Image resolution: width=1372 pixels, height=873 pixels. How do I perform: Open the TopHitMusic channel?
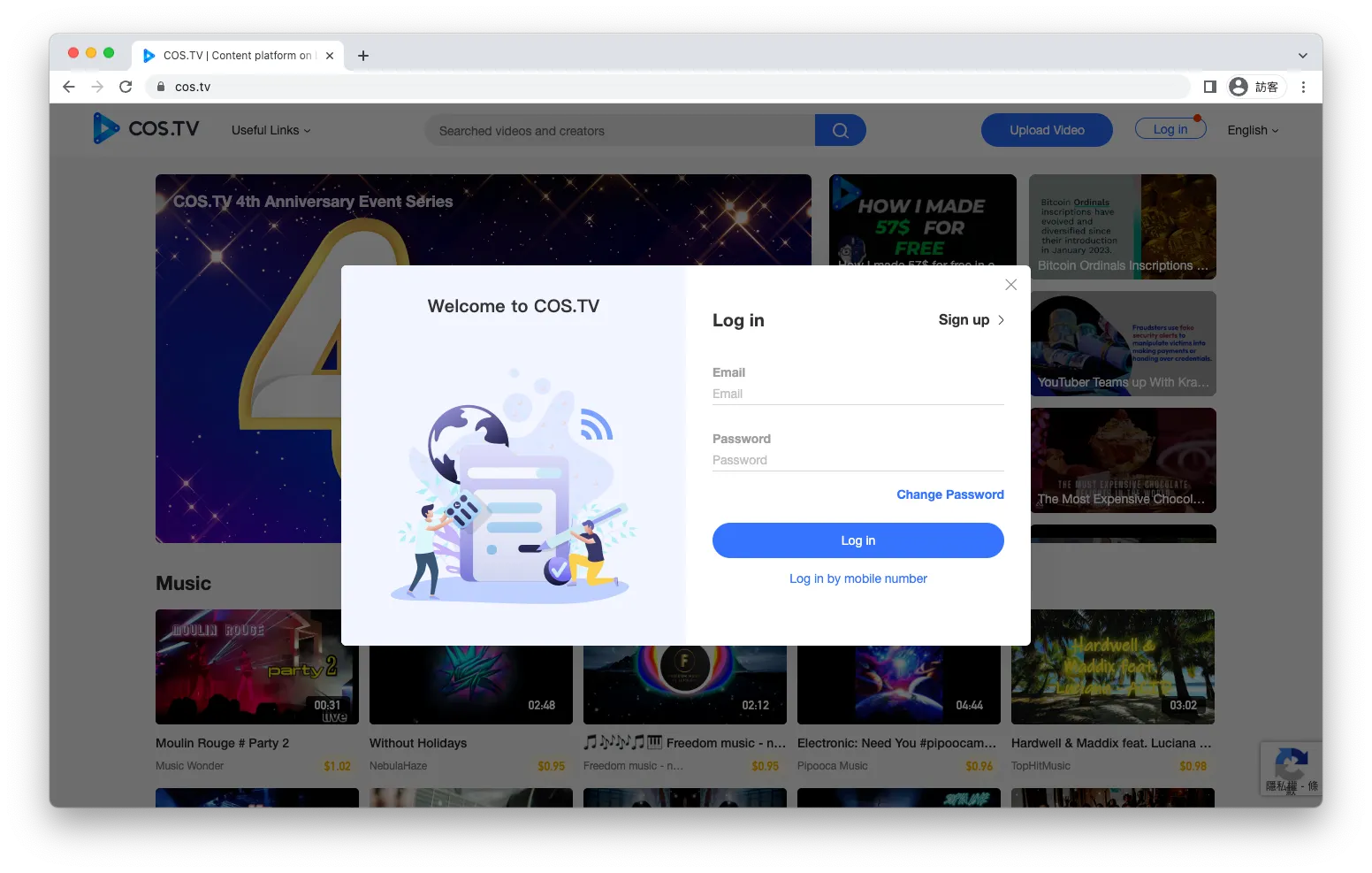point(1040,766)
